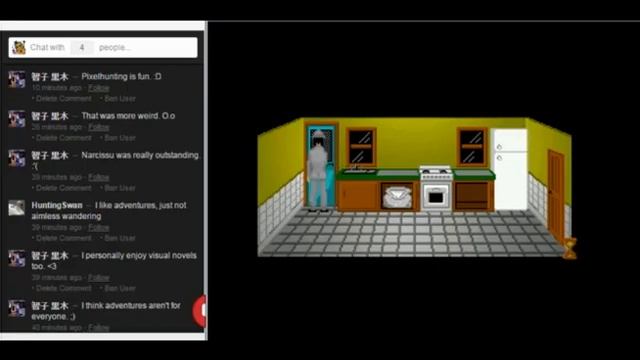Open avatar beside 'Pixelhunting is fun' comment
This screenshot has height=360, width=640.
17,79
